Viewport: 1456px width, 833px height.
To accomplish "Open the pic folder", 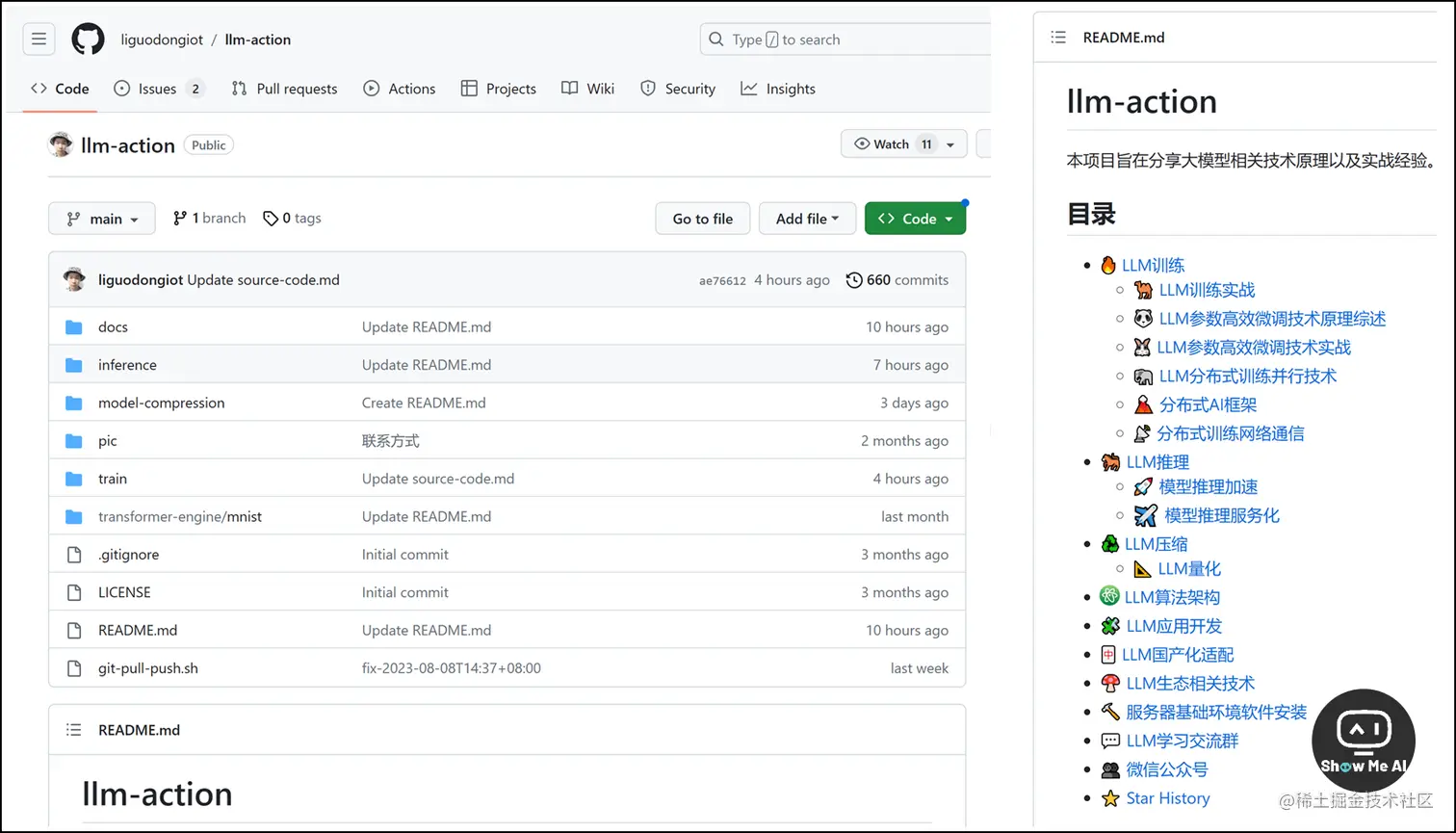I will tap(107, 441).
